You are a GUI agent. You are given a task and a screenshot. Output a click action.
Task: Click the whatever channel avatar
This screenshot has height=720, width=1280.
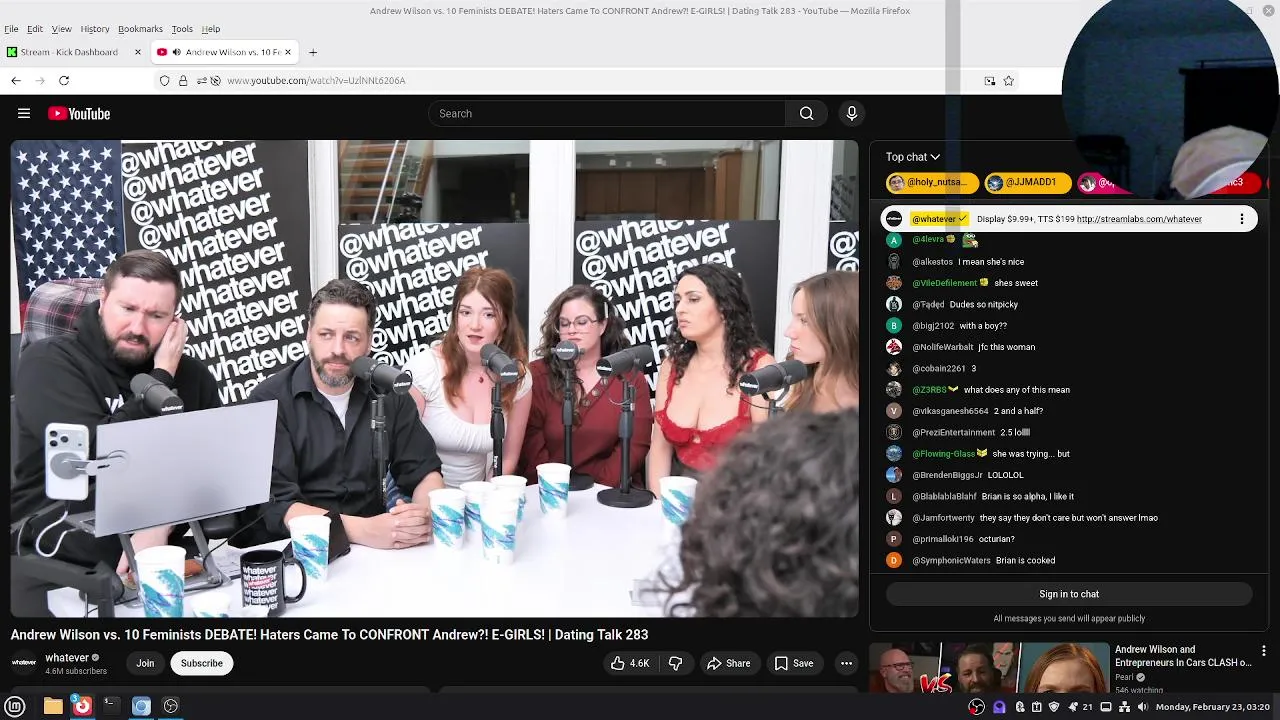click(x=24, y=663)
